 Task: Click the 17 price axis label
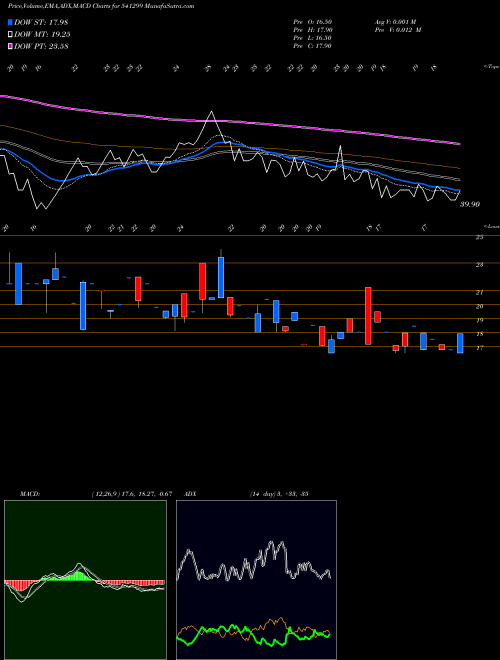pyautogui.click(x=479, y=348)
